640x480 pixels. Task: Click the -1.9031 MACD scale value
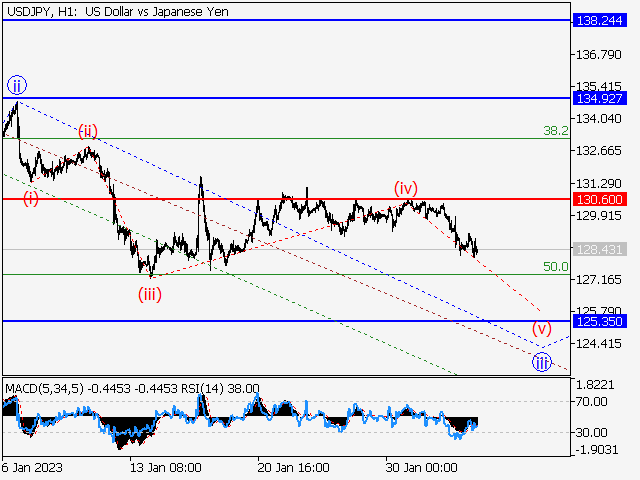[x=597, y=450]
